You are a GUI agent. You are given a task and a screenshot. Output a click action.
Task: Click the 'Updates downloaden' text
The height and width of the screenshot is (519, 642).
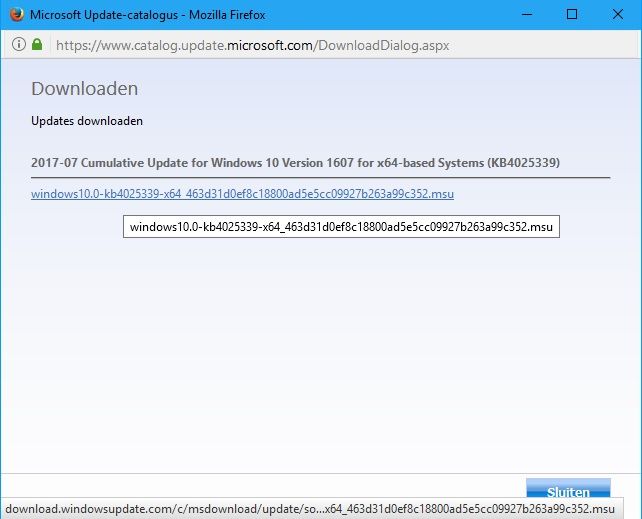point(87,121)
